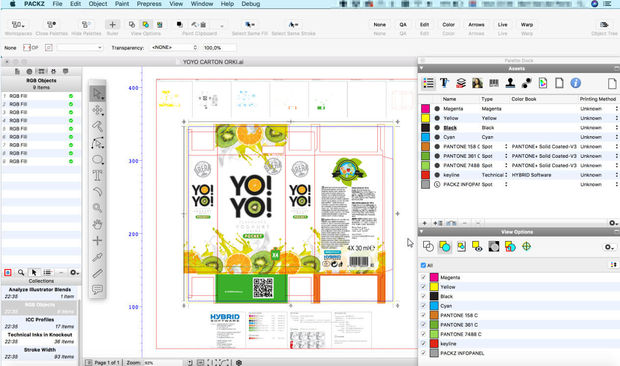Toggle Magenta visibility in View Options
Image resolution: width=620 pixels, height=366 pixels.
pyautogui.click(x=423, y=277)
